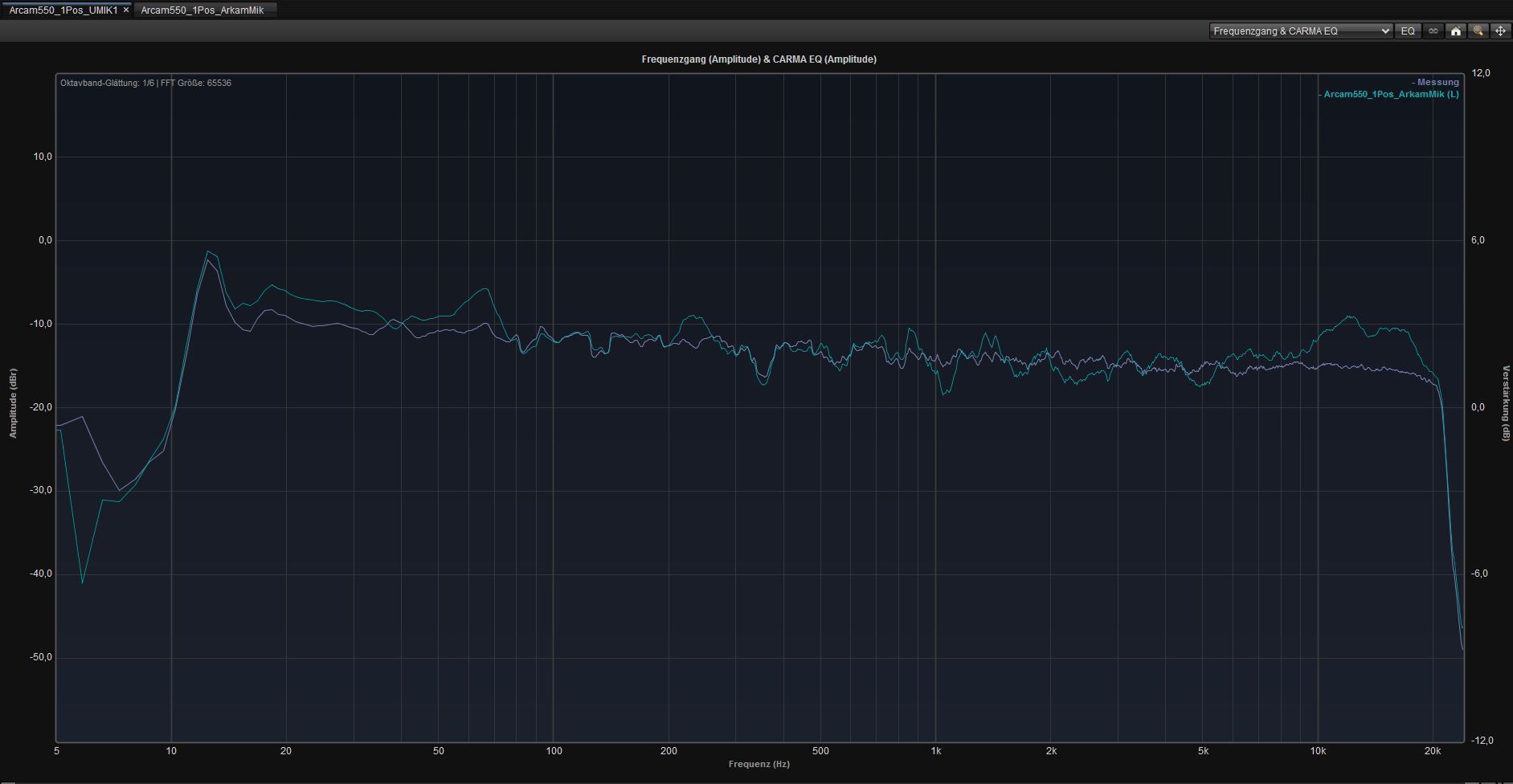This screenshot has width=1513, height=784.
Task: Click the 12,0 tick on gain axis
Action: click(x=1480, y=73)
